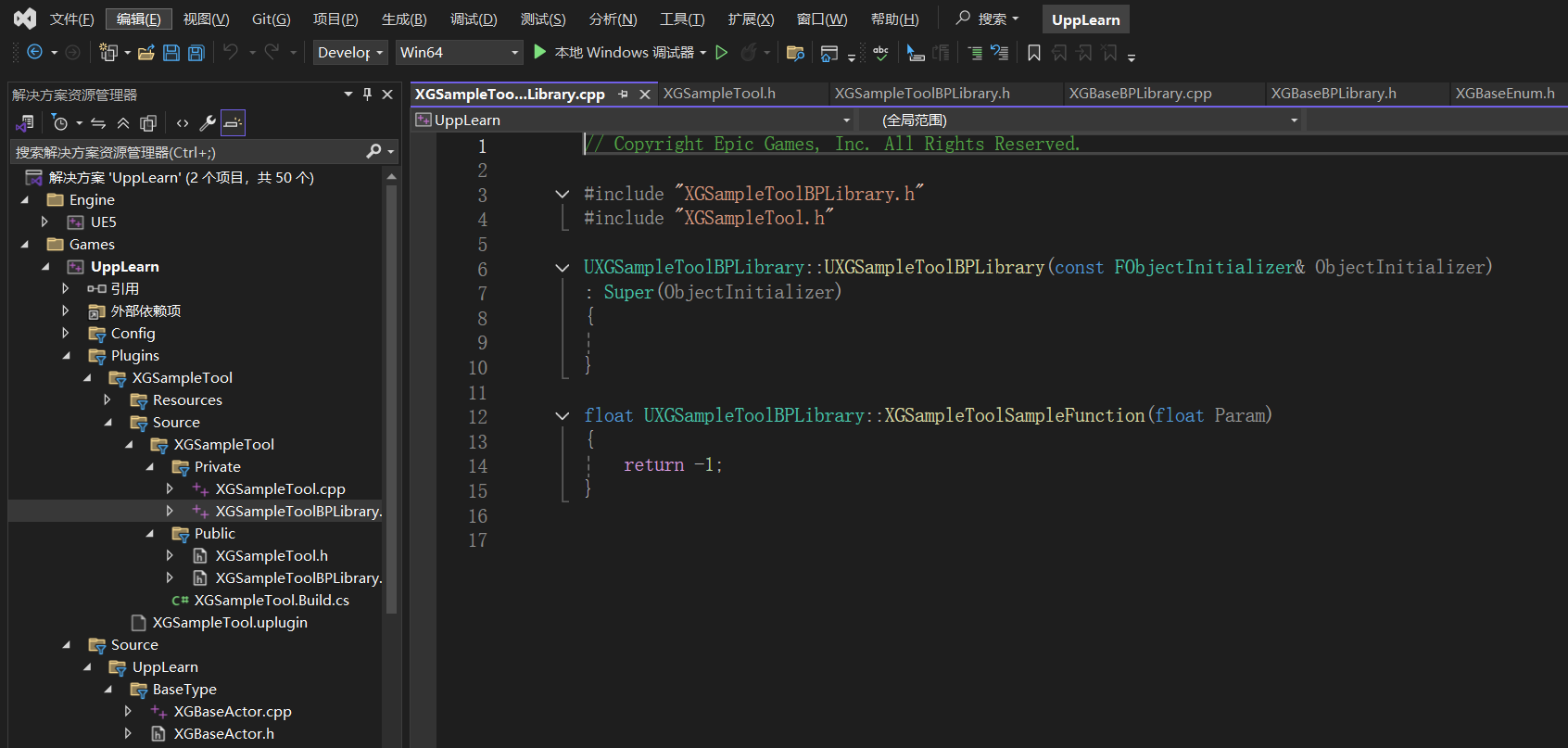
Task: Open the 工具(T) menu
Action: (682, 19)
